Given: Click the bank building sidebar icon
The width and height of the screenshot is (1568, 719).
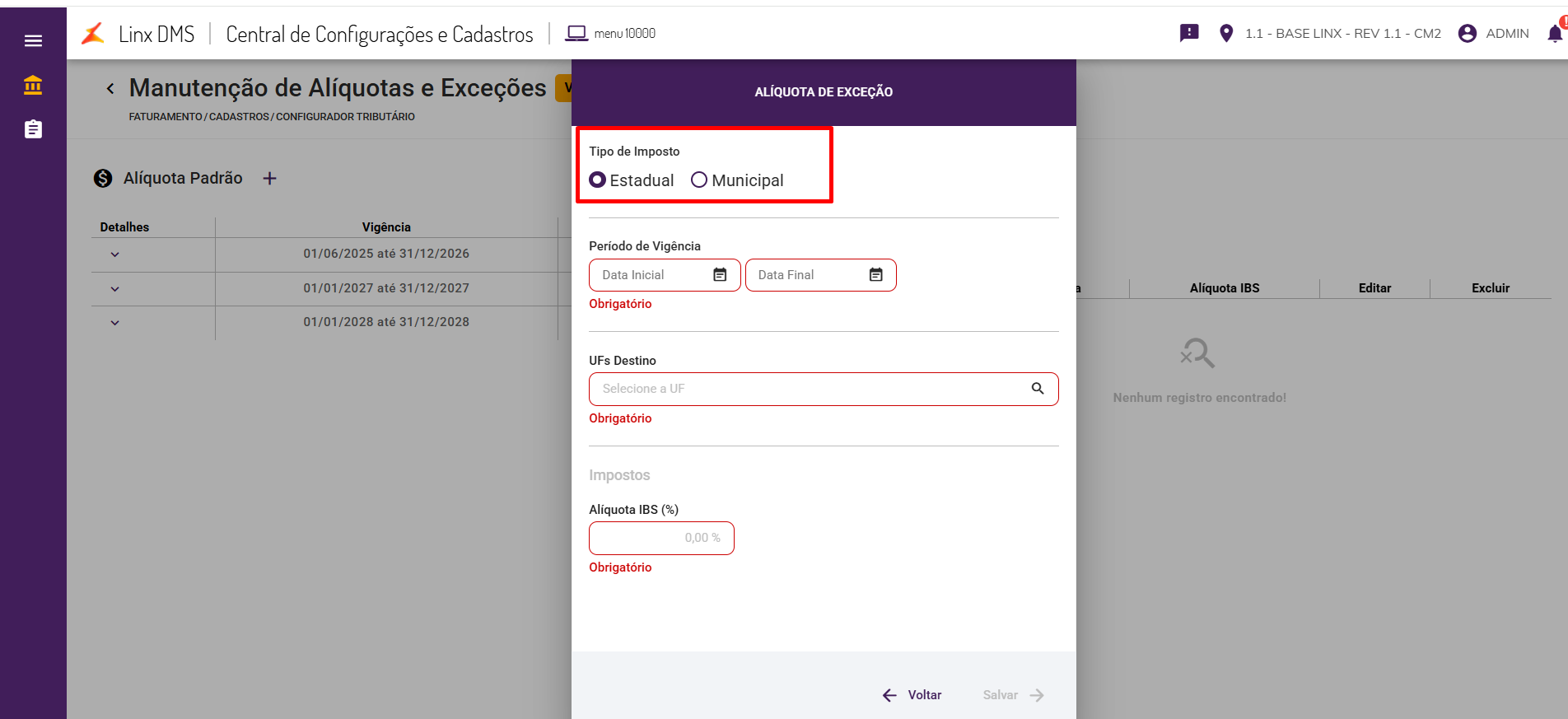Looking at the screenshot, I should click(x=33, y=85).
